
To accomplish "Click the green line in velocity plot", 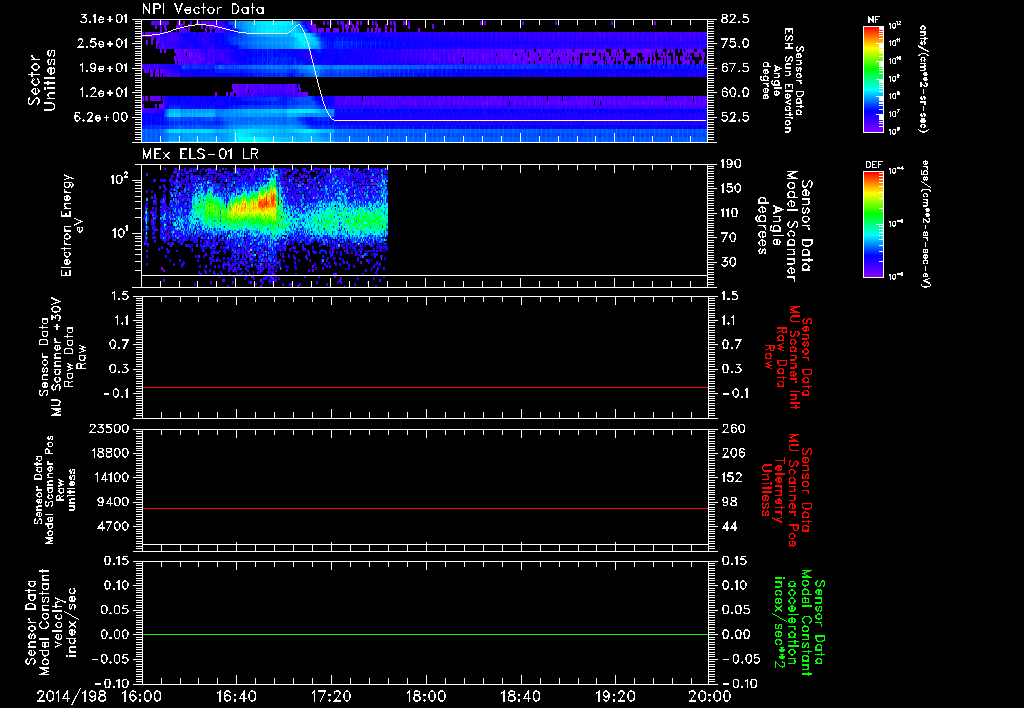I will tap(424, 634).
